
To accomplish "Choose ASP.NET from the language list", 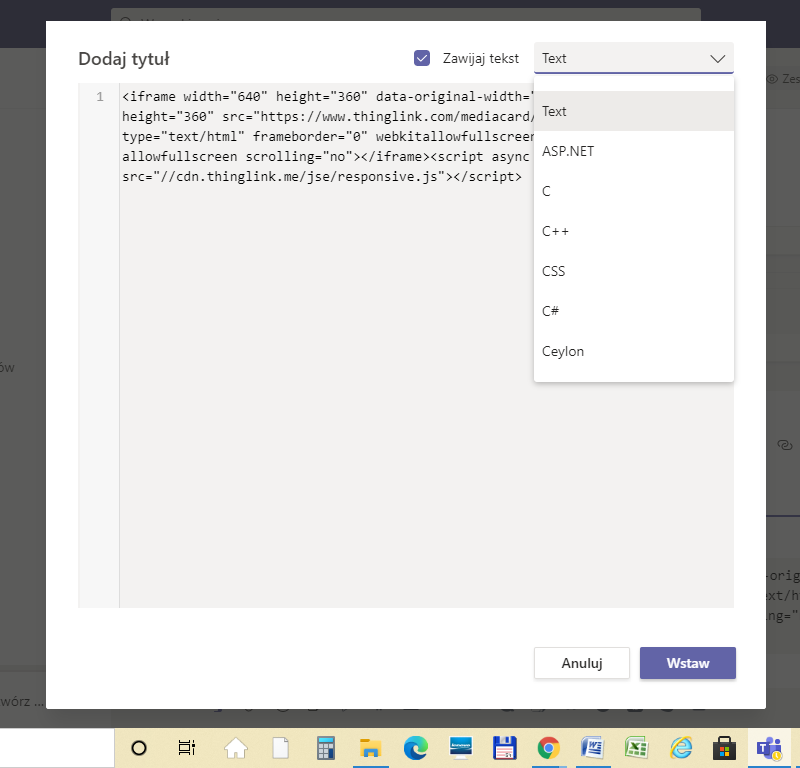I will [x=633, y=151].
